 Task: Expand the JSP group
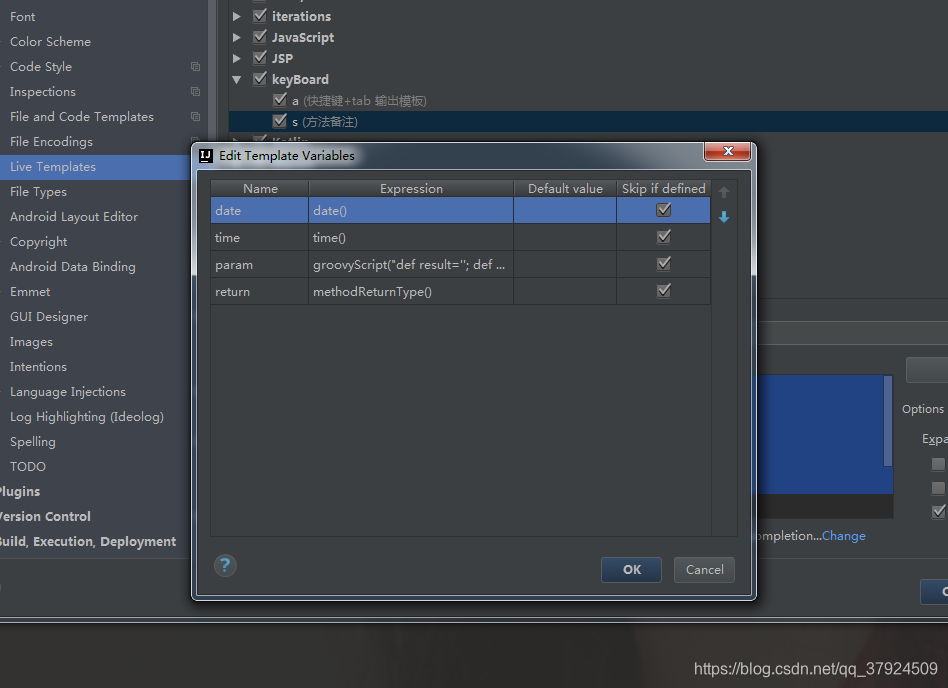(237, 59)
